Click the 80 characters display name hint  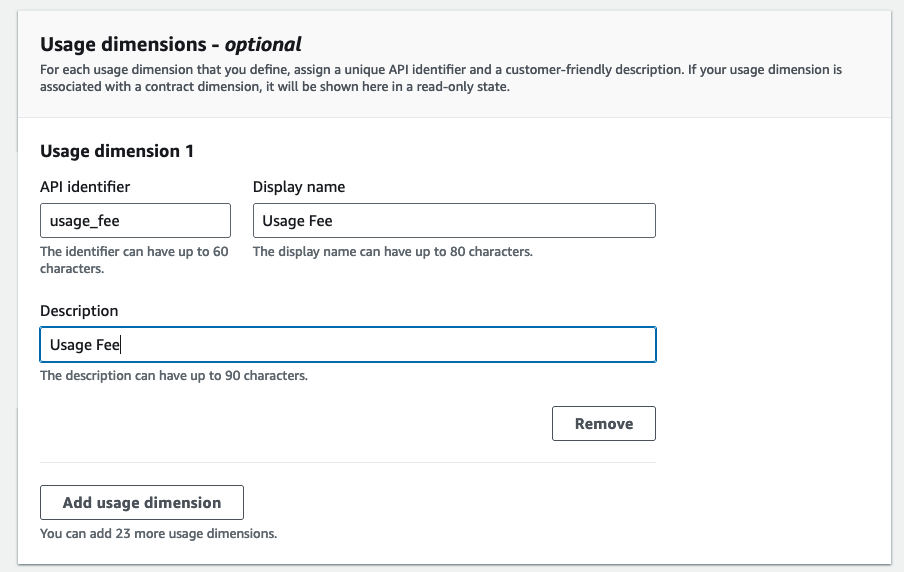tap(392, 252)
